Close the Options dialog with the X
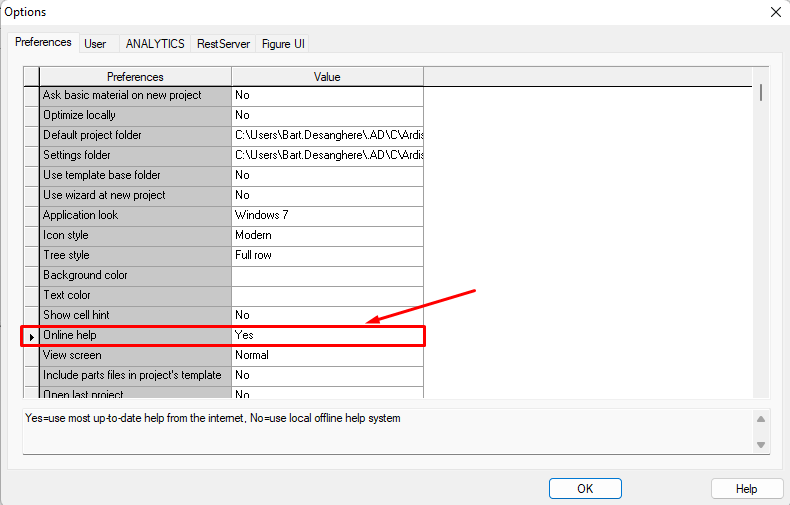This screenshot has width=790, height=505. pos(775,12)
